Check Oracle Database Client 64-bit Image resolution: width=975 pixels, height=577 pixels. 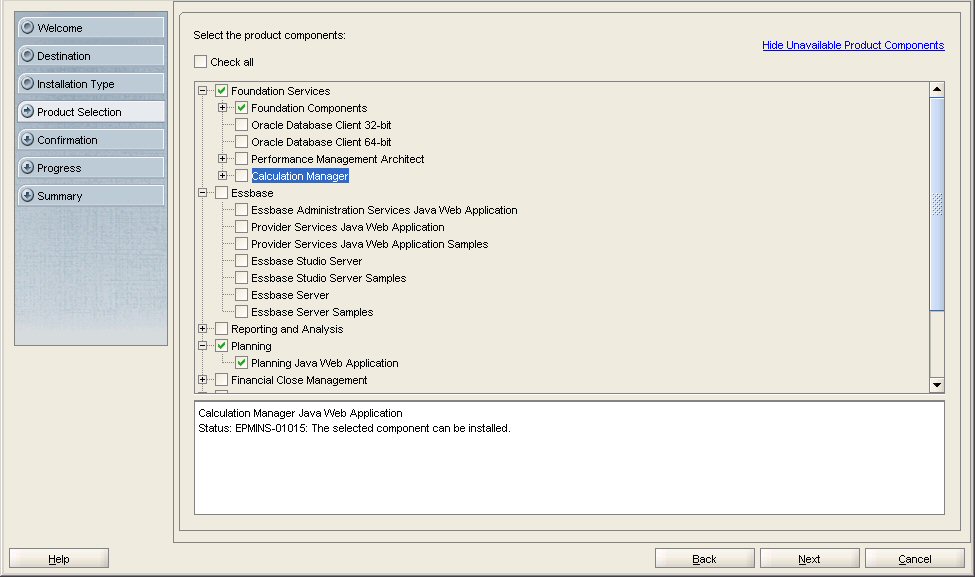point(241,142)
